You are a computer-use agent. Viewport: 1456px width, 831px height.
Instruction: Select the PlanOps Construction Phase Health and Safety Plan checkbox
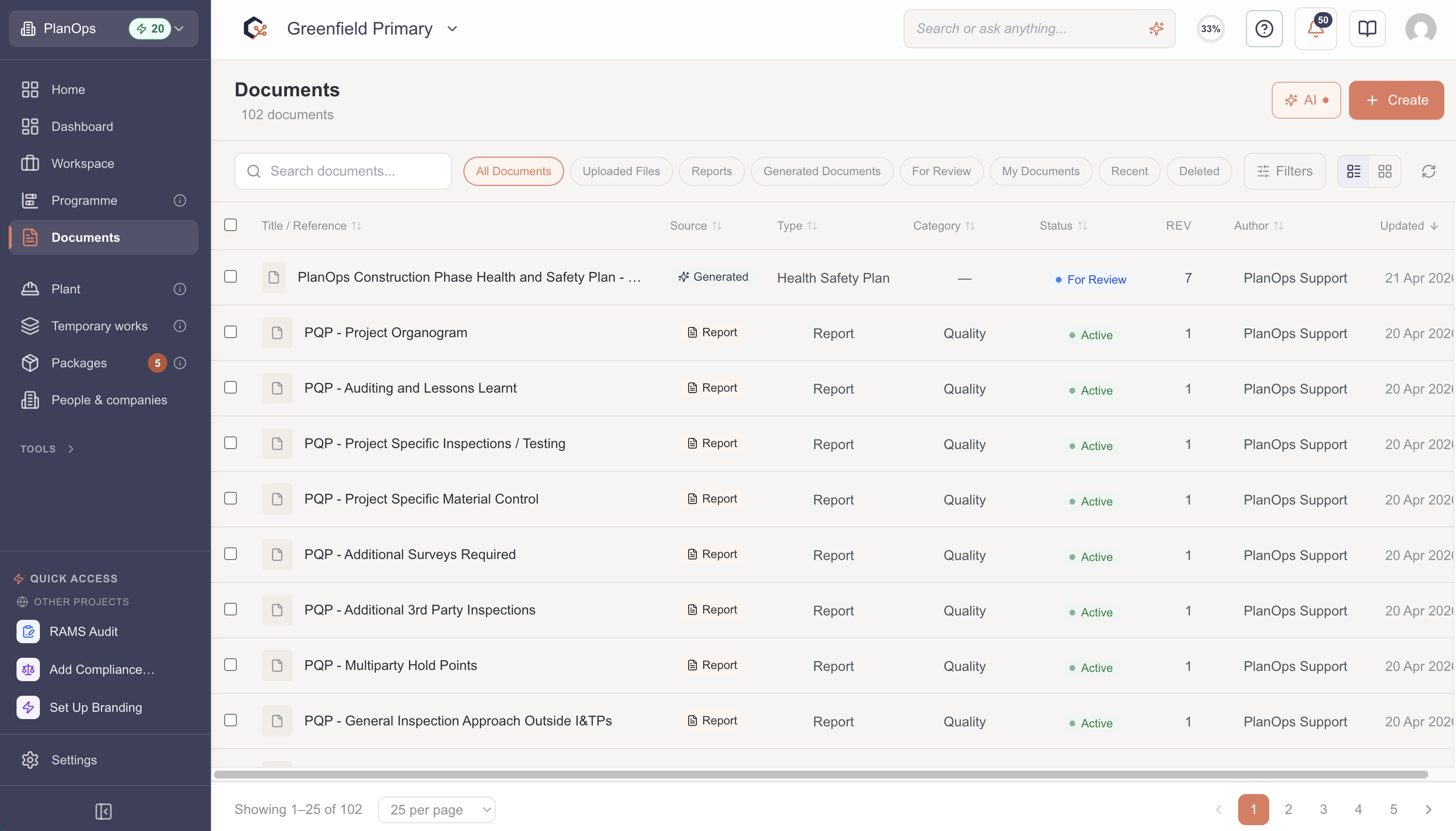[x=231, y=277]
